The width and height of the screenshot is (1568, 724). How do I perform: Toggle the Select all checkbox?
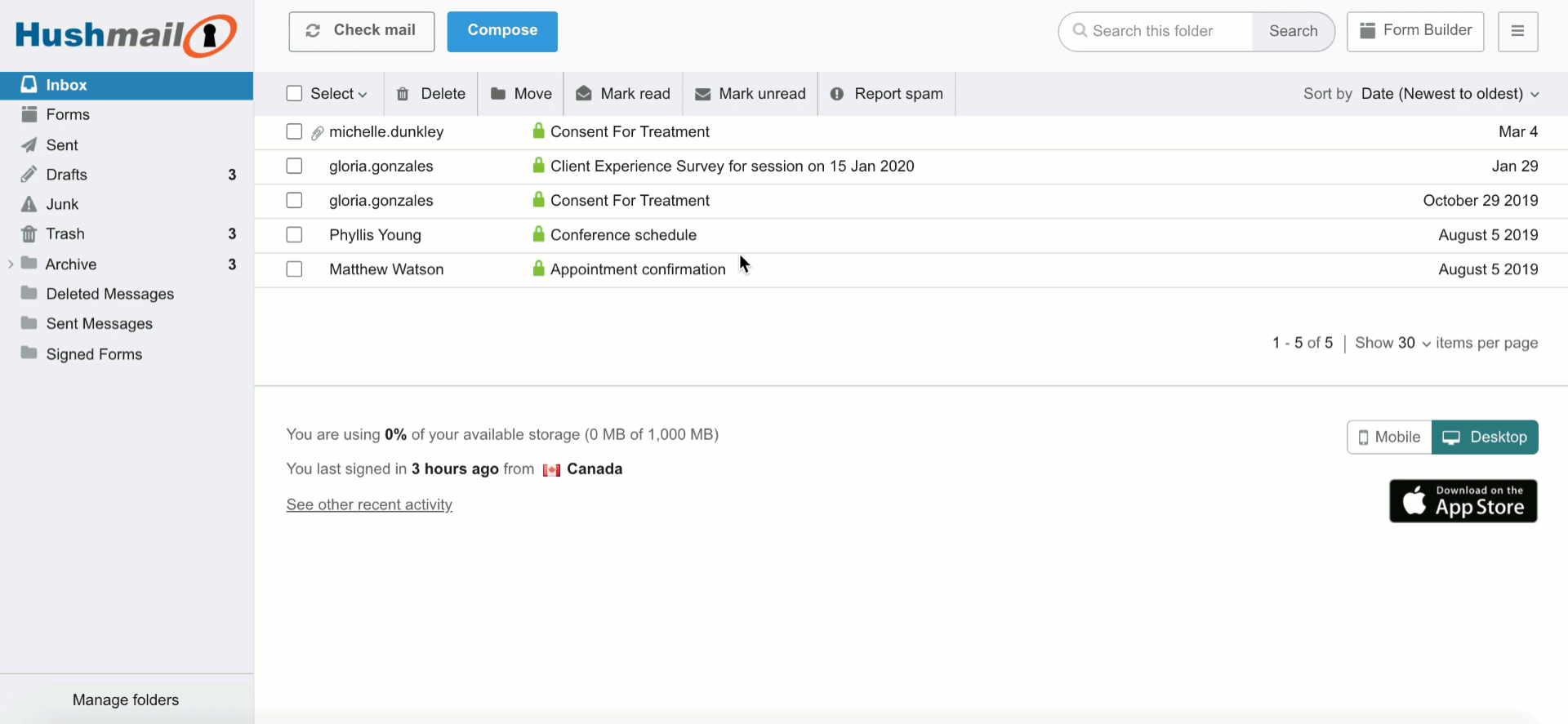294,94
